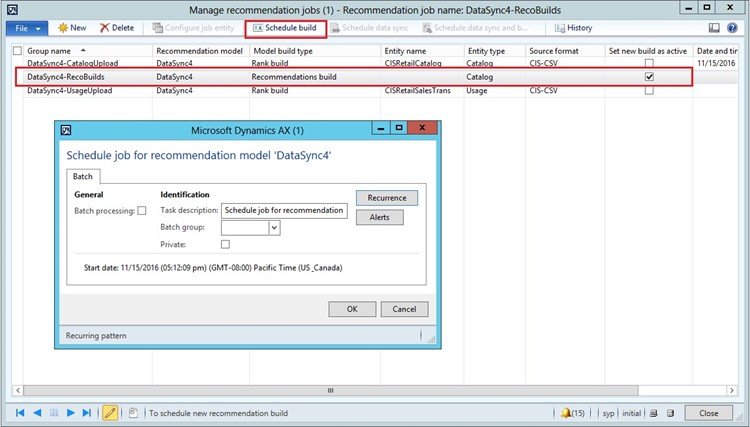
Task: Uncheck active build for DataSync4-RecoBuilds
Action: tap(649, 77)
